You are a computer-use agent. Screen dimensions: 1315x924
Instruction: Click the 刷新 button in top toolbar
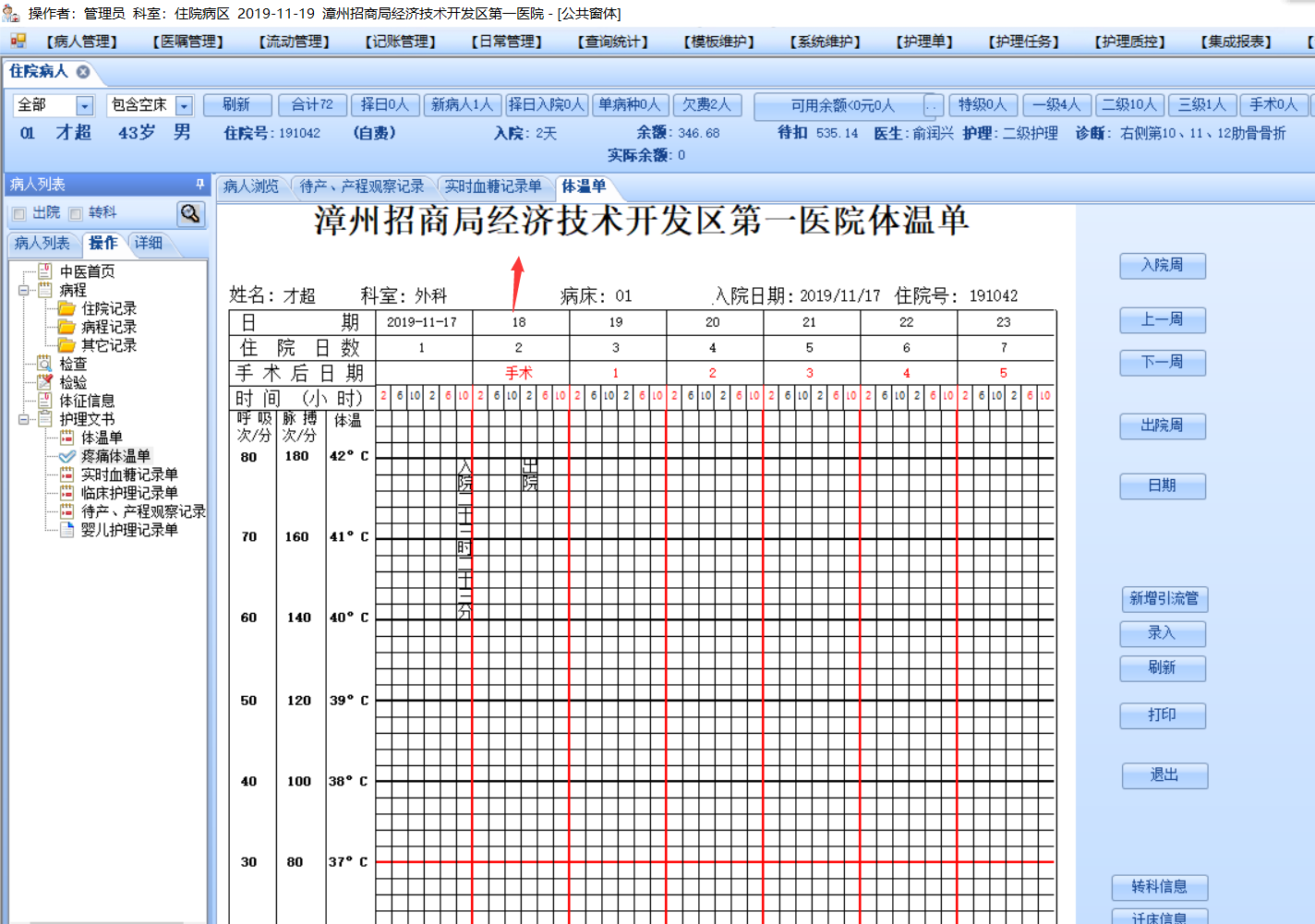click(237, 105)
